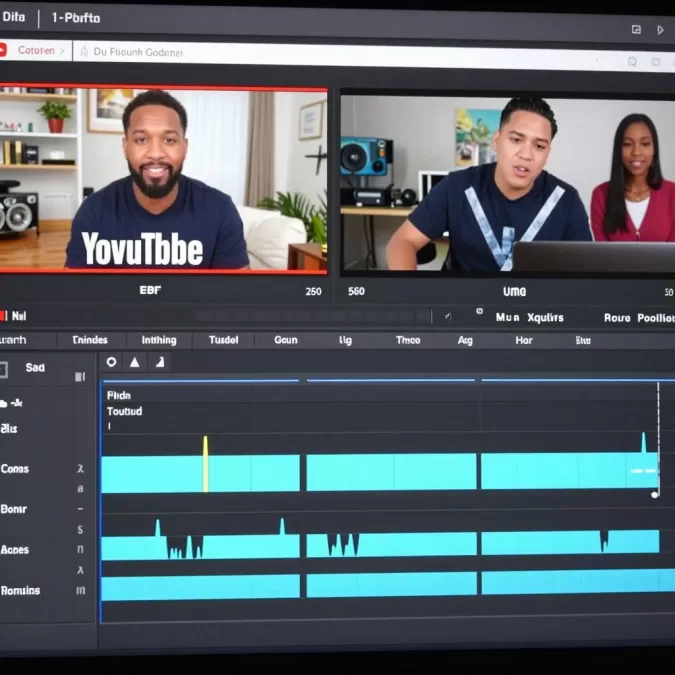This screenshot has height=675, width=675.
Task: Open the Ilg tab
Action: pos(345,341)
